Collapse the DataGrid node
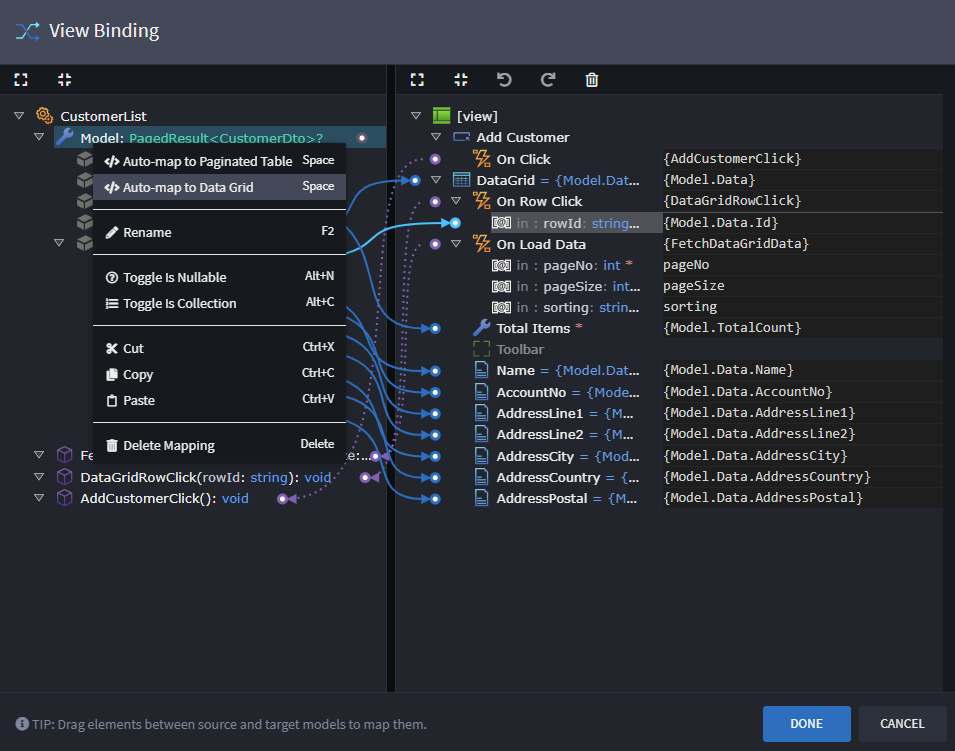Viewport: 955px width, 751px height. click(x=436, y=180)
